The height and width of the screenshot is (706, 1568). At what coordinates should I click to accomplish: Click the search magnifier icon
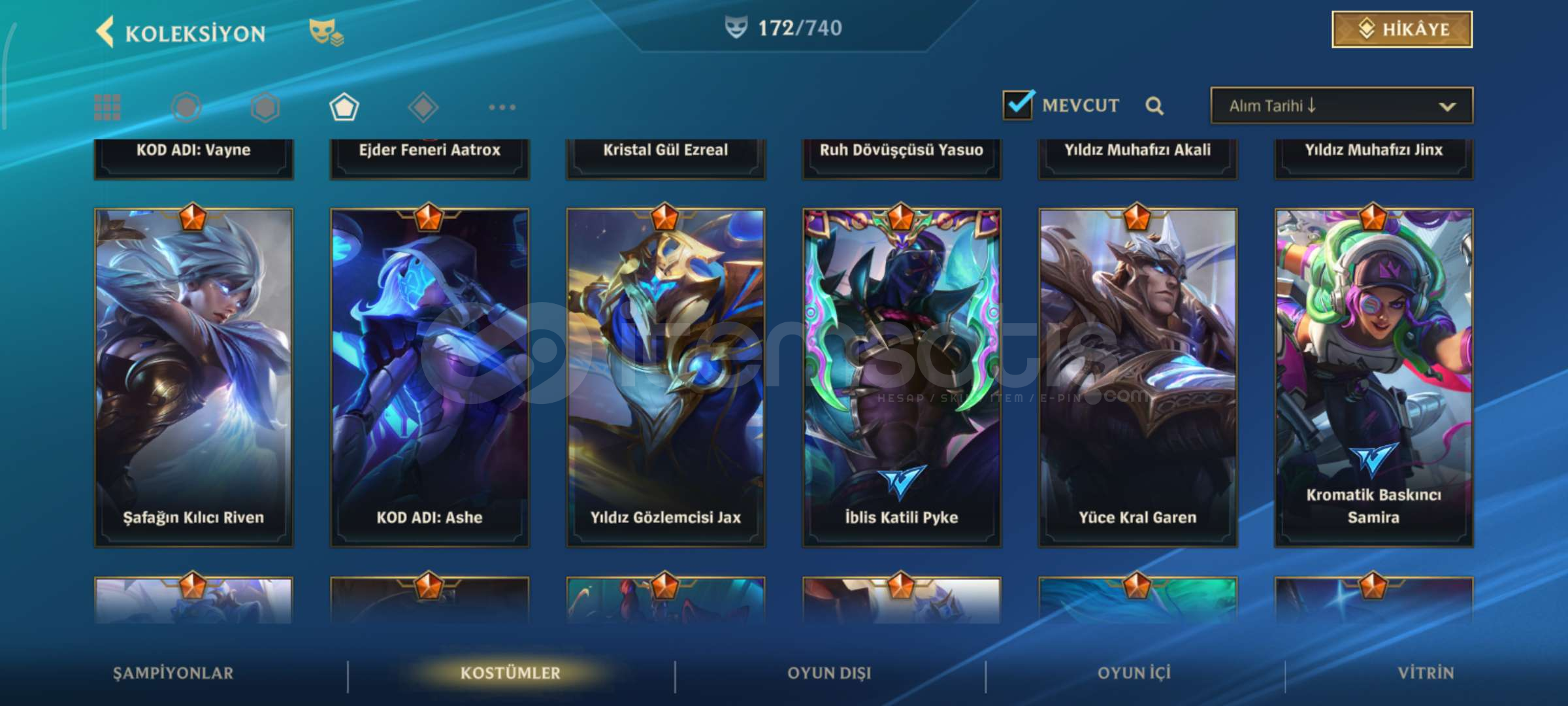1154,106
